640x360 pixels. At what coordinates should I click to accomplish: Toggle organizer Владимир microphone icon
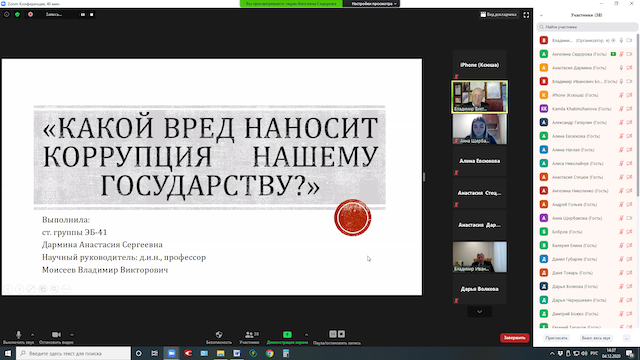pos(621,40)
